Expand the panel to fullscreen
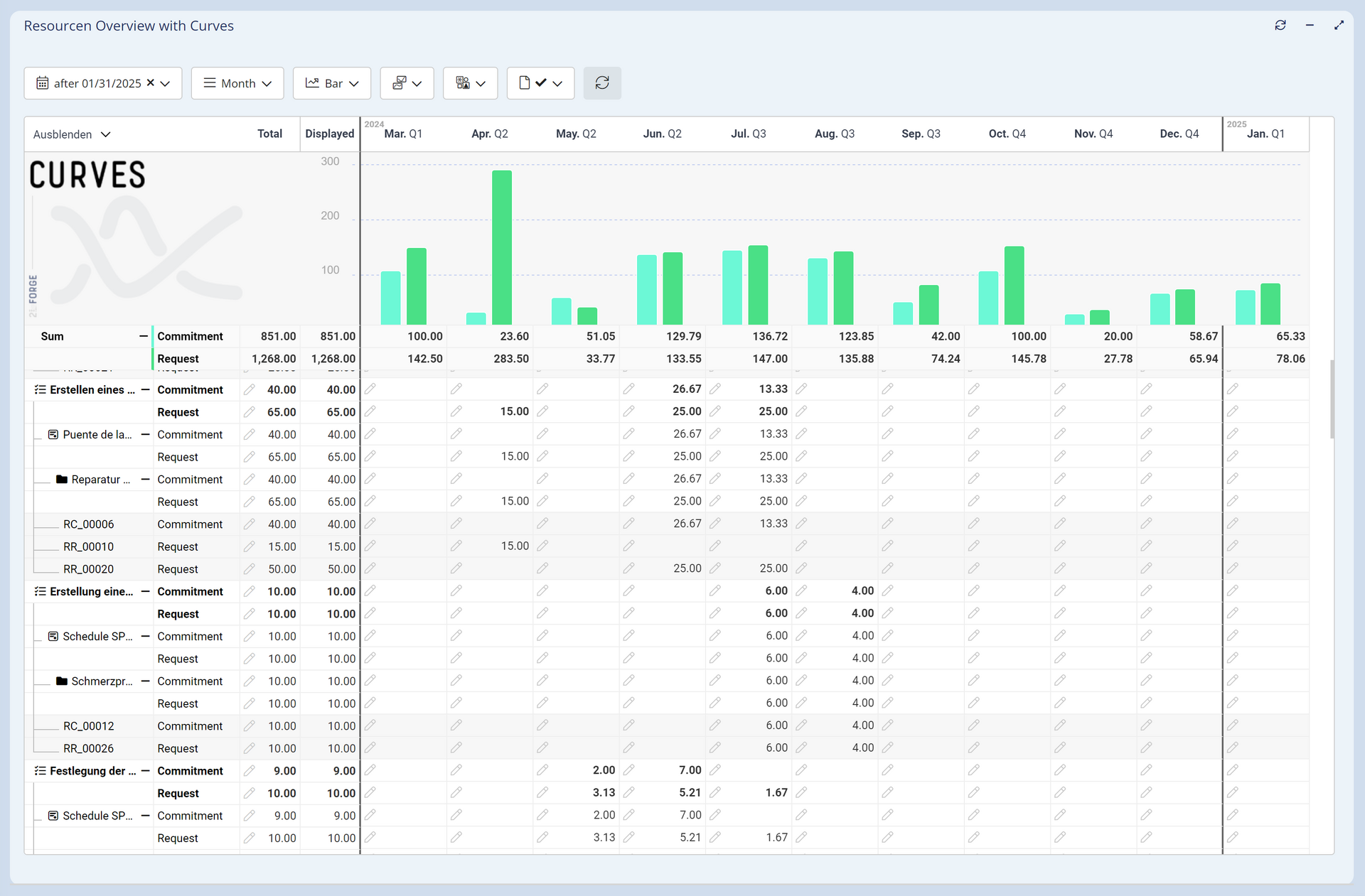This screenshot has height=896, width=1365. click(1339, 25)
